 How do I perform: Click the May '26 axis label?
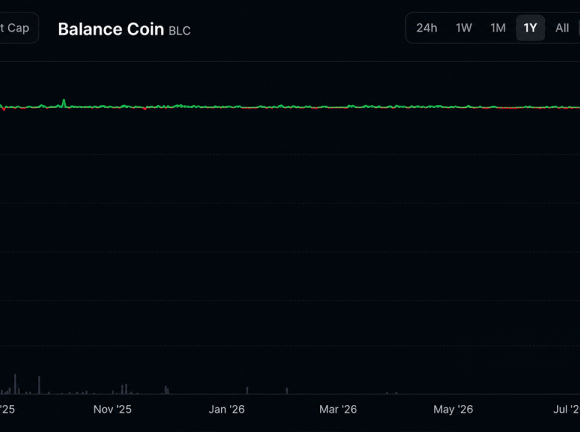pos(453,409)
